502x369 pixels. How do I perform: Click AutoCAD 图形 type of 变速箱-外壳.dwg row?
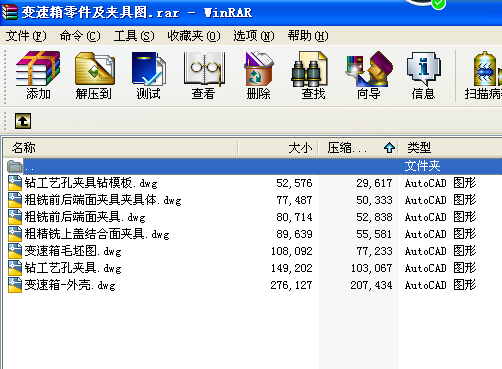[x=440, y=285]
